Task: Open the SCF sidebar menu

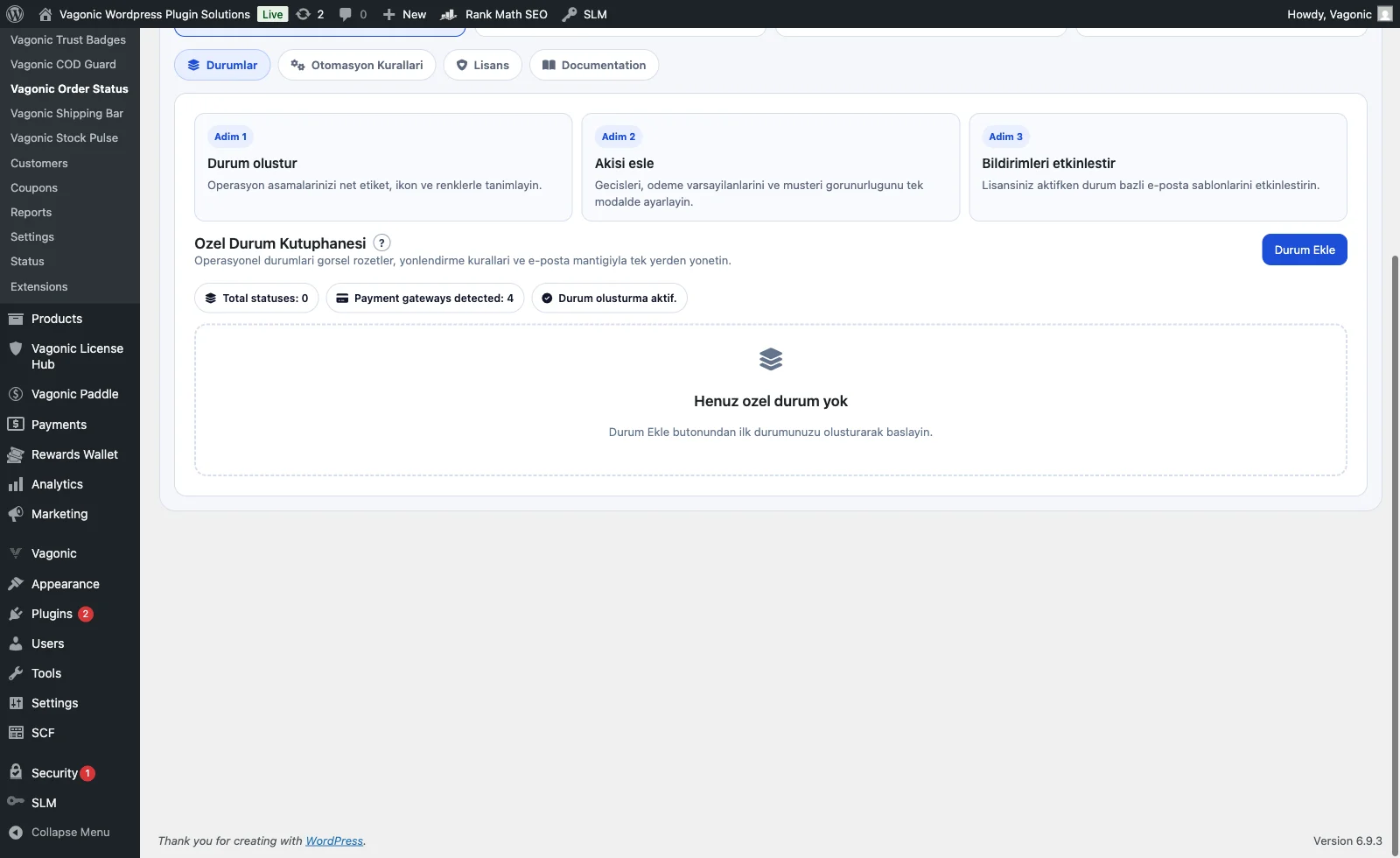Action: (x=70, y=733)
